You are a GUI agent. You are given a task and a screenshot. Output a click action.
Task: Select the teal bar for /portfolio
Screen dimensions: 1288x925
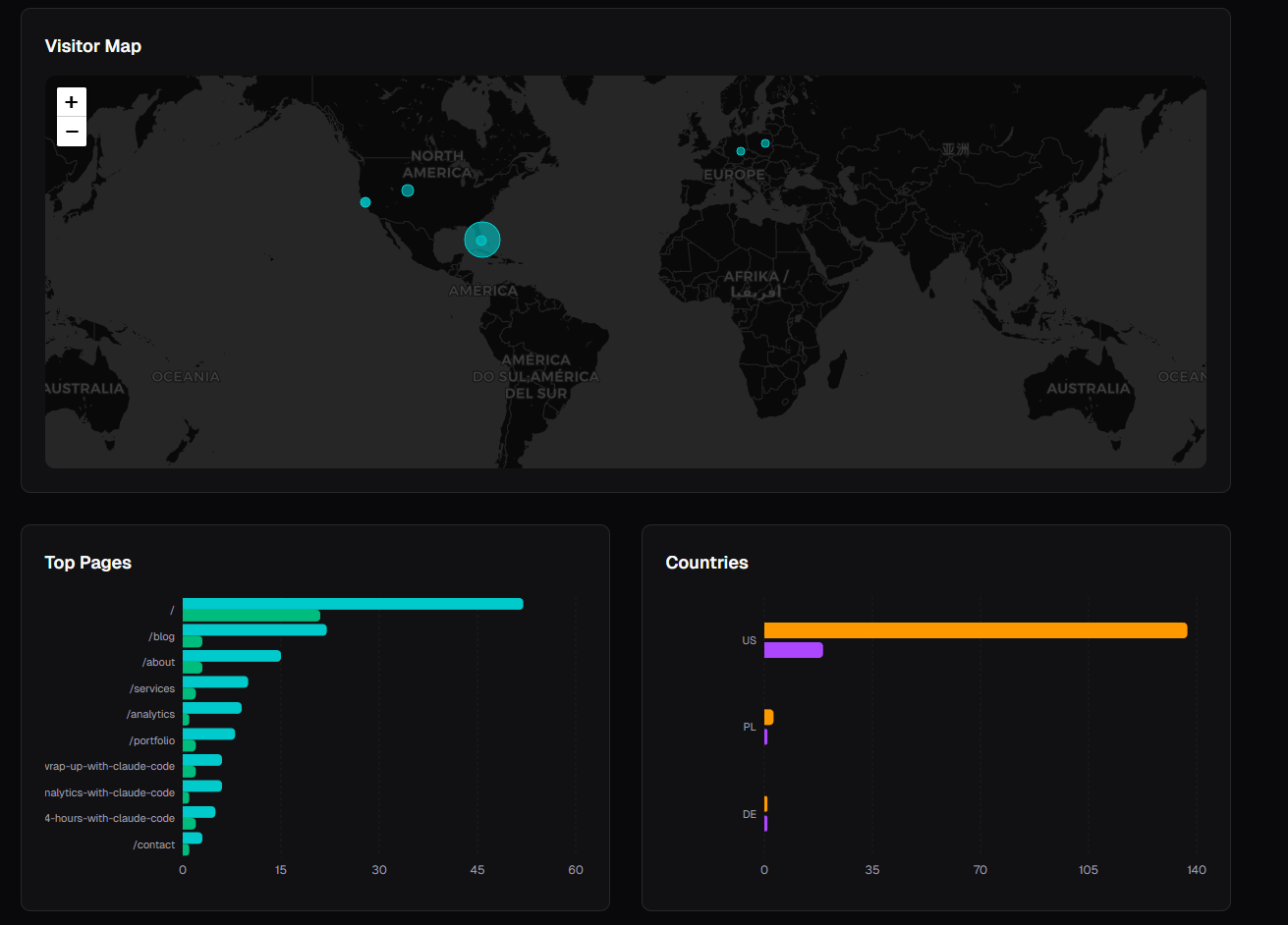208,734
